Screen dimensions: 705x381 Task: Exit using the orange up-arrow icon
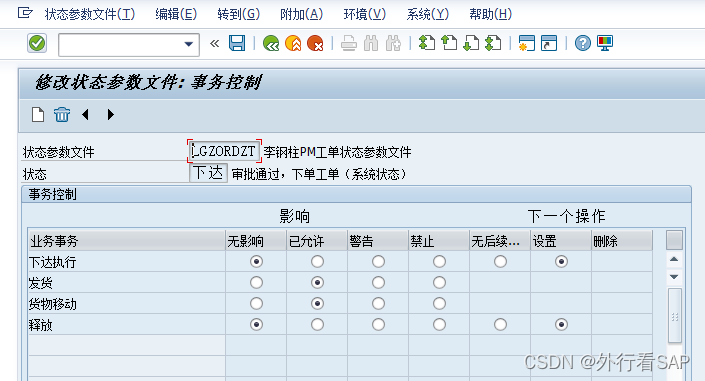tap(293, 44)
